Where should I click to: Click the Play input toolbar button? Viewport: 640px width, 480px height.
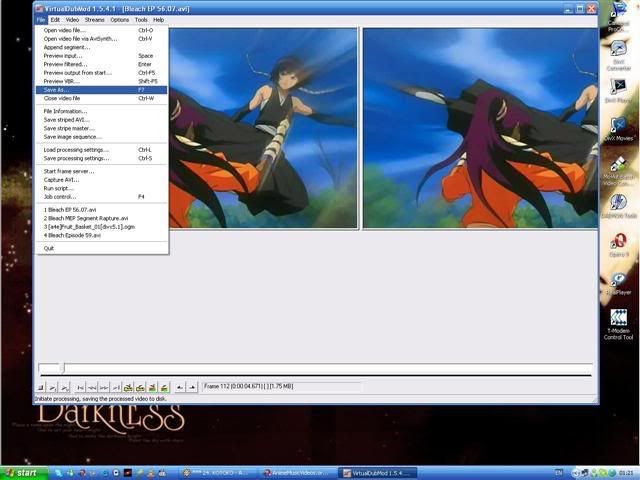tap(52, 387)
